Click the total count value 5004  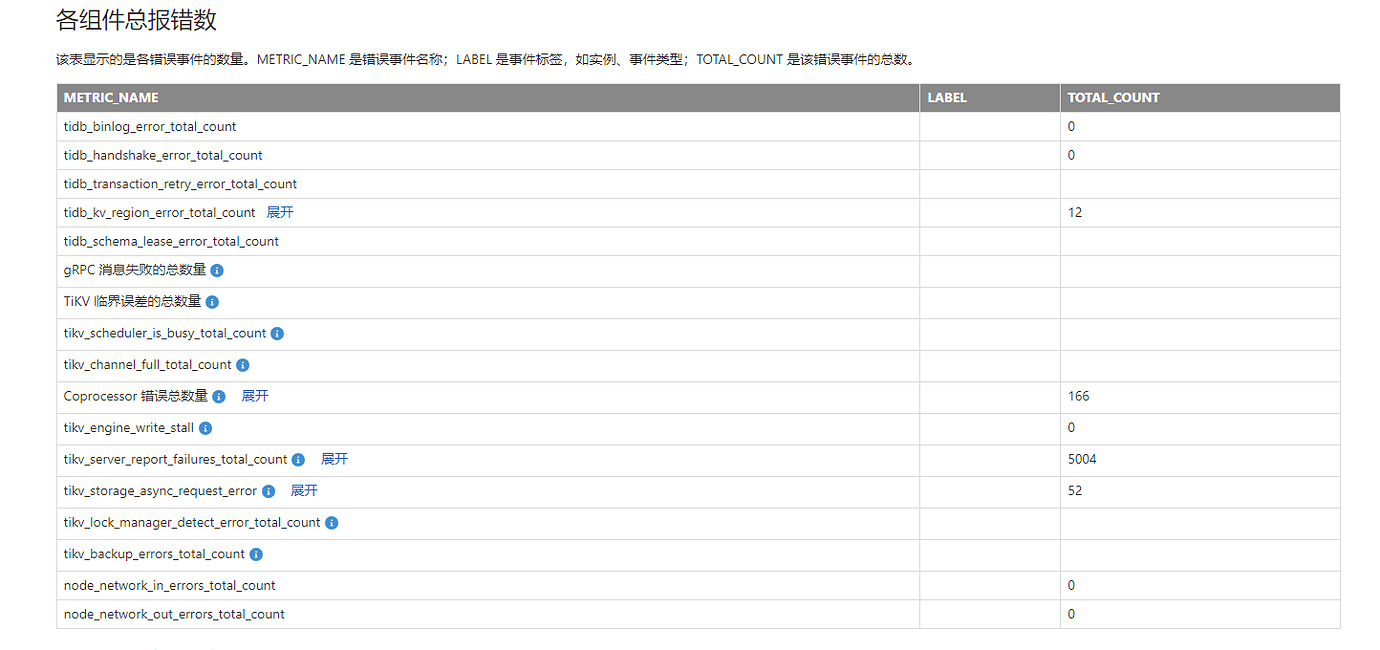point(1082,459)
